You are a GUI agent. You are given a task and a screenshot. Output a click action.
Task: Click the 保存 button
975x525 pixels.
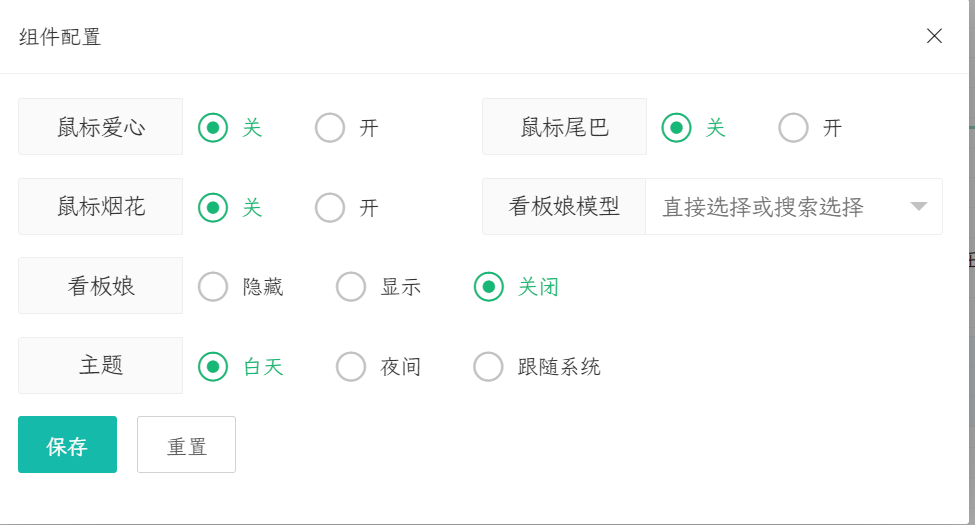[x=67, y=445]
